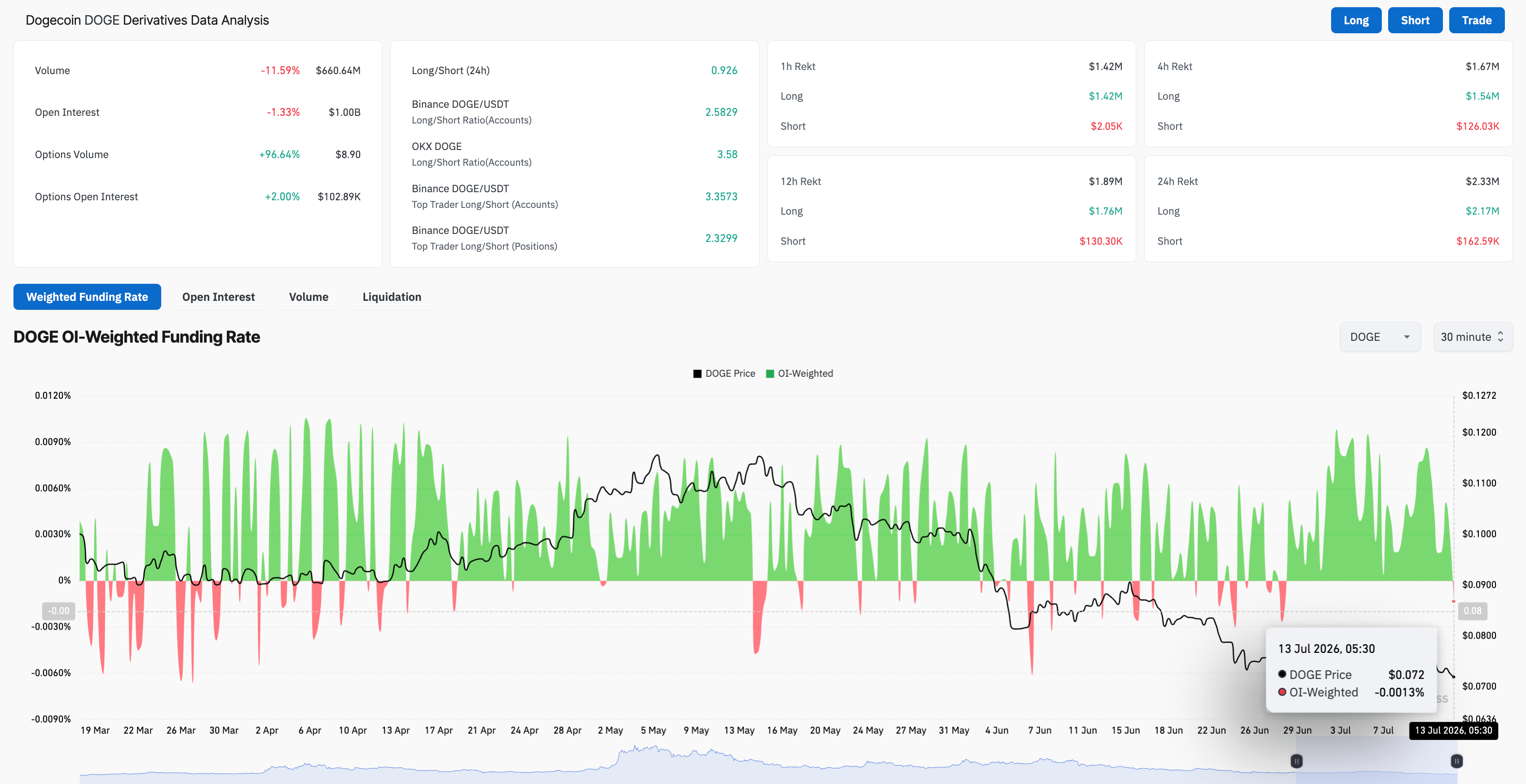The image size is (1526, 784).
Task: Click the Trade button
Action: tap(1476, 20)
